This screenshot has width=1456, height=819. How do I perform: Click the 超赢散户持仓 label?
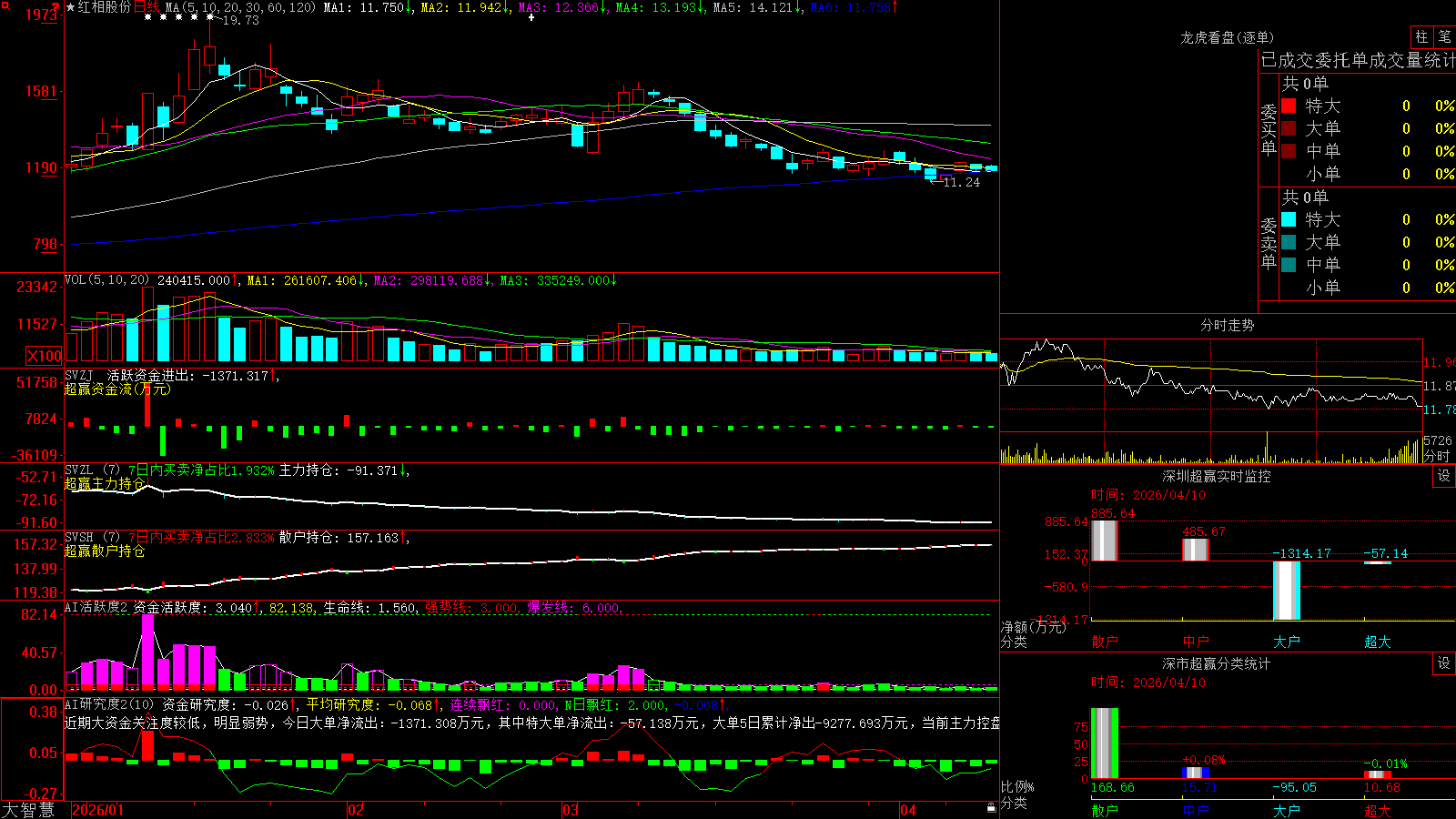click(105, 551)
